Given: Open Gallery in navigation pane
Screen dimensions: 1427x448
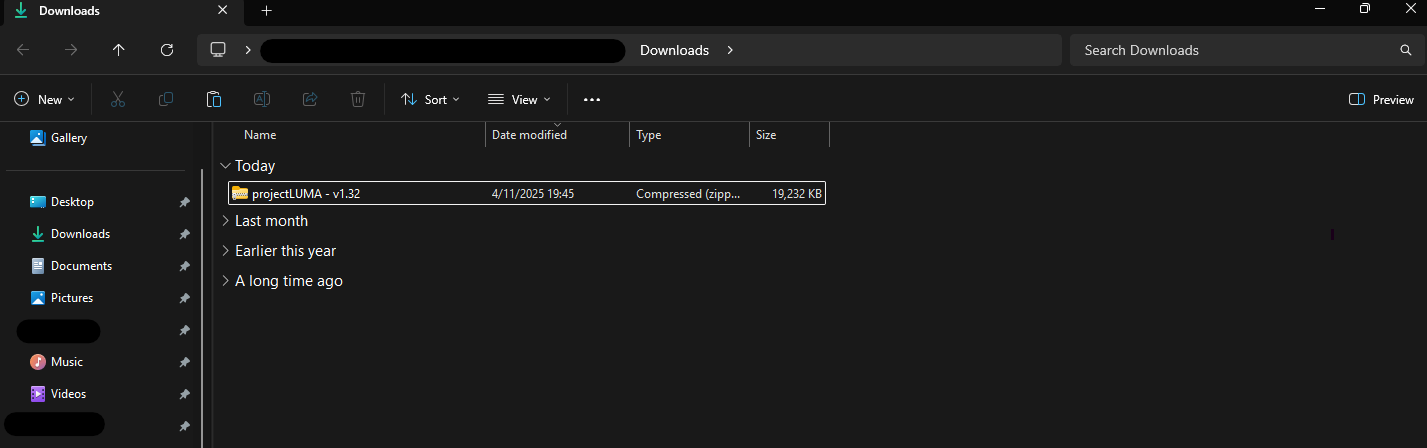Looking at the screenshot, I should (59, 138).
